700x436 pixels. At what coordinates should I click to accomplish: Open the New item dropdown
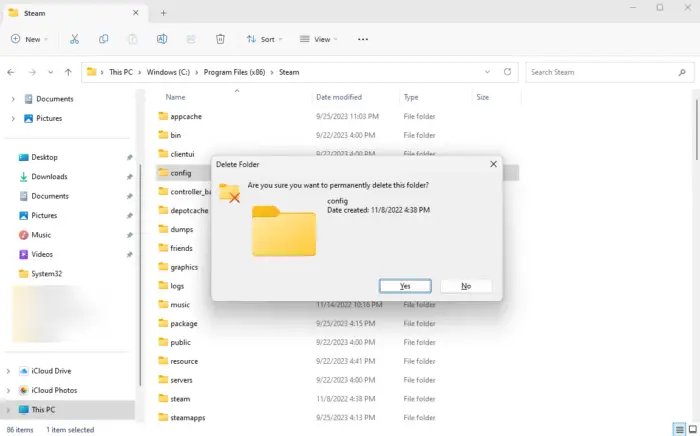[28, 39]
